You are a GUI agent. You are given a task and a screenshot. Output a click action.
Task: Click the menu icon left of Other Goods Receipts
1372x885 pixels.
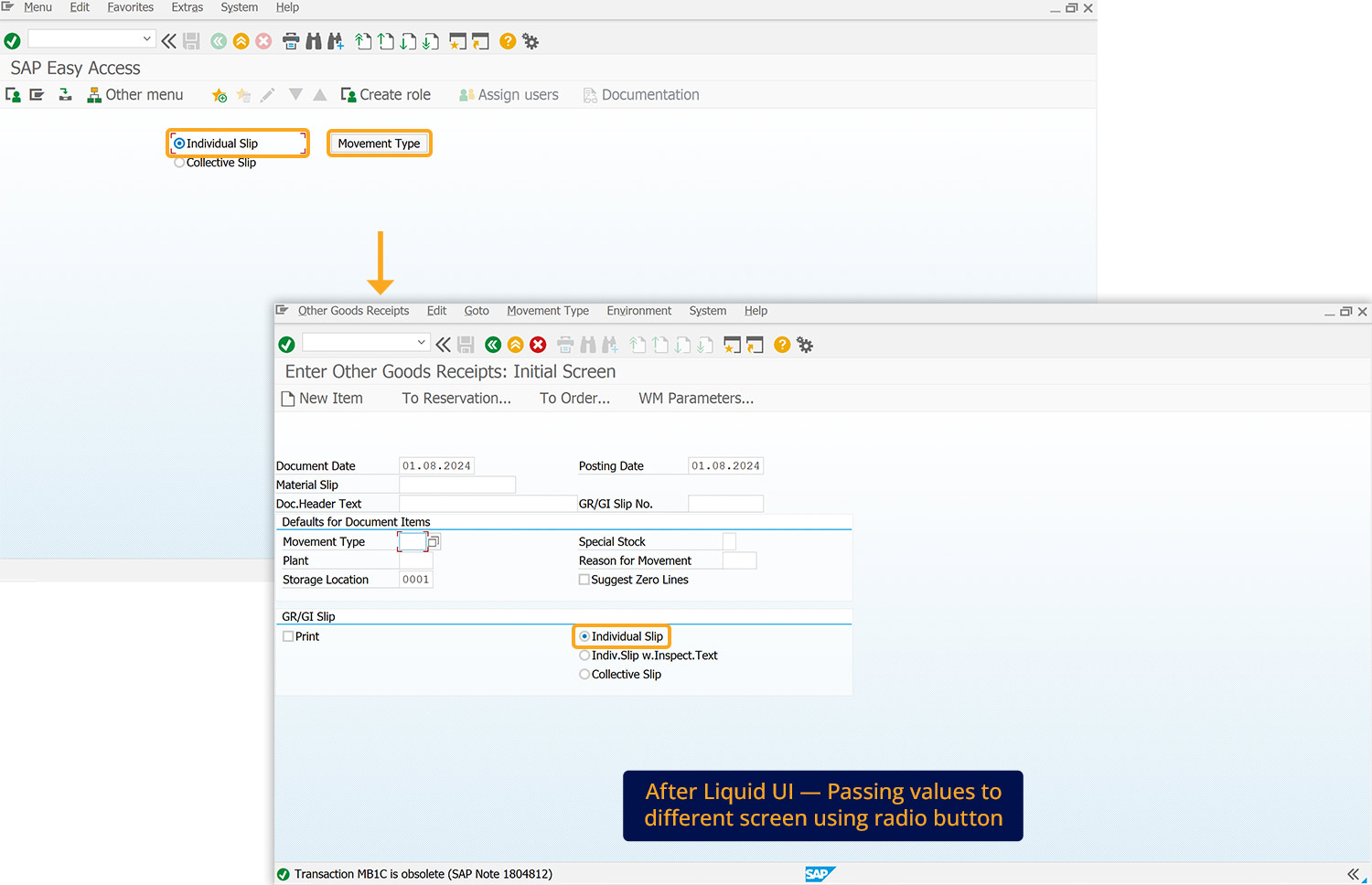point(283,311)
